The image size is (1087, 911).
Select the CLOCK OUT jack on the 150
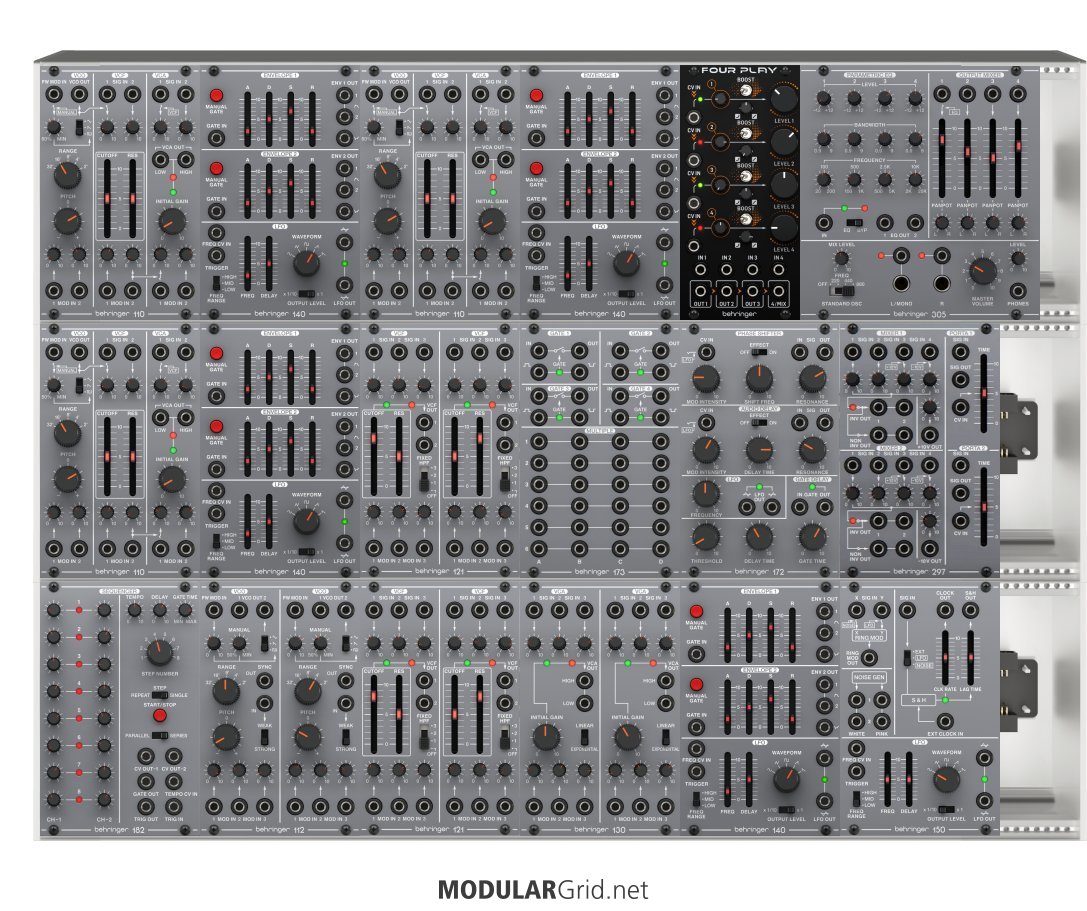click(x=945, y=610)
